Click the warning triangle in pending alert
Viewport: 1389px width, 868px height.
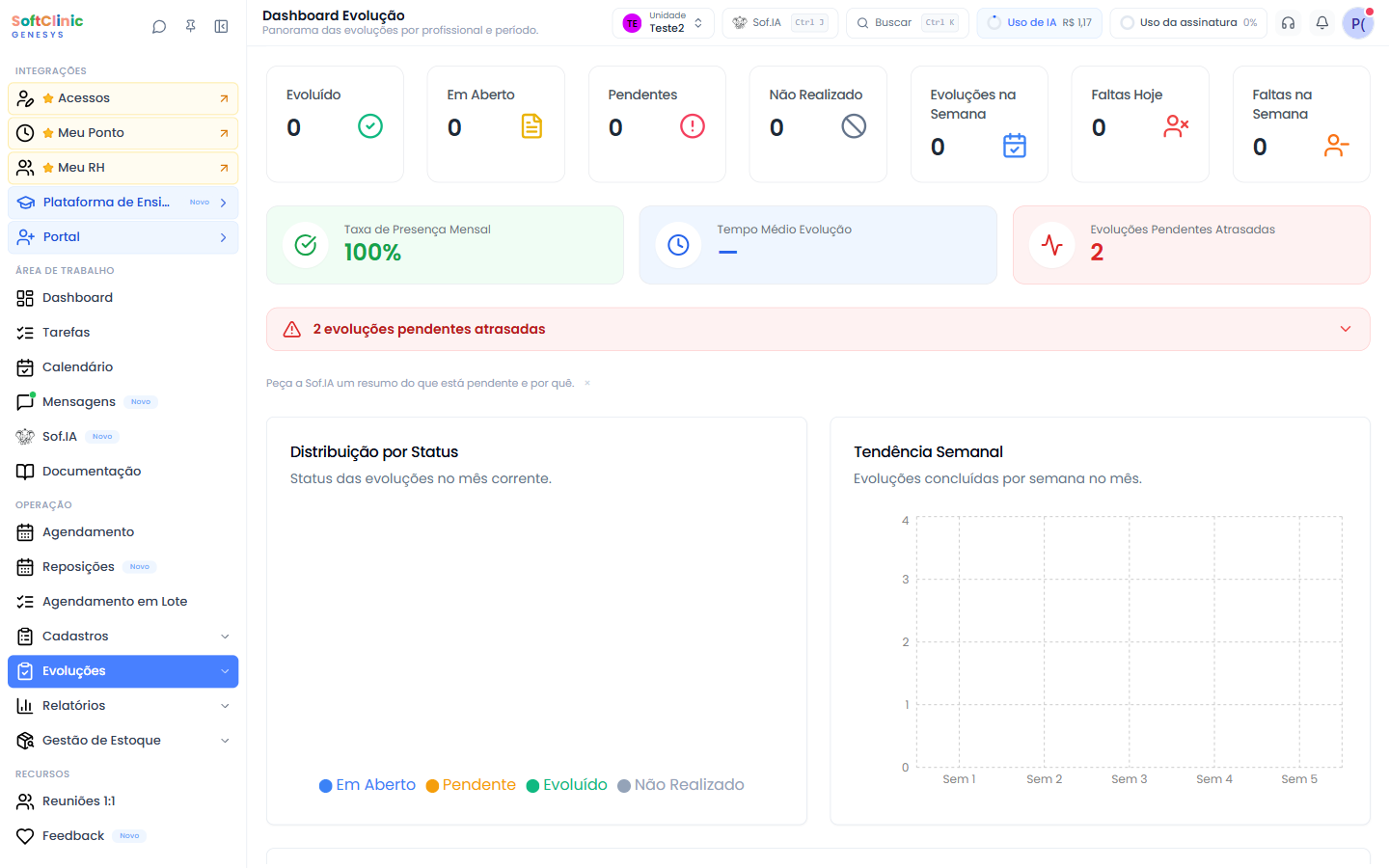[292, 330]
